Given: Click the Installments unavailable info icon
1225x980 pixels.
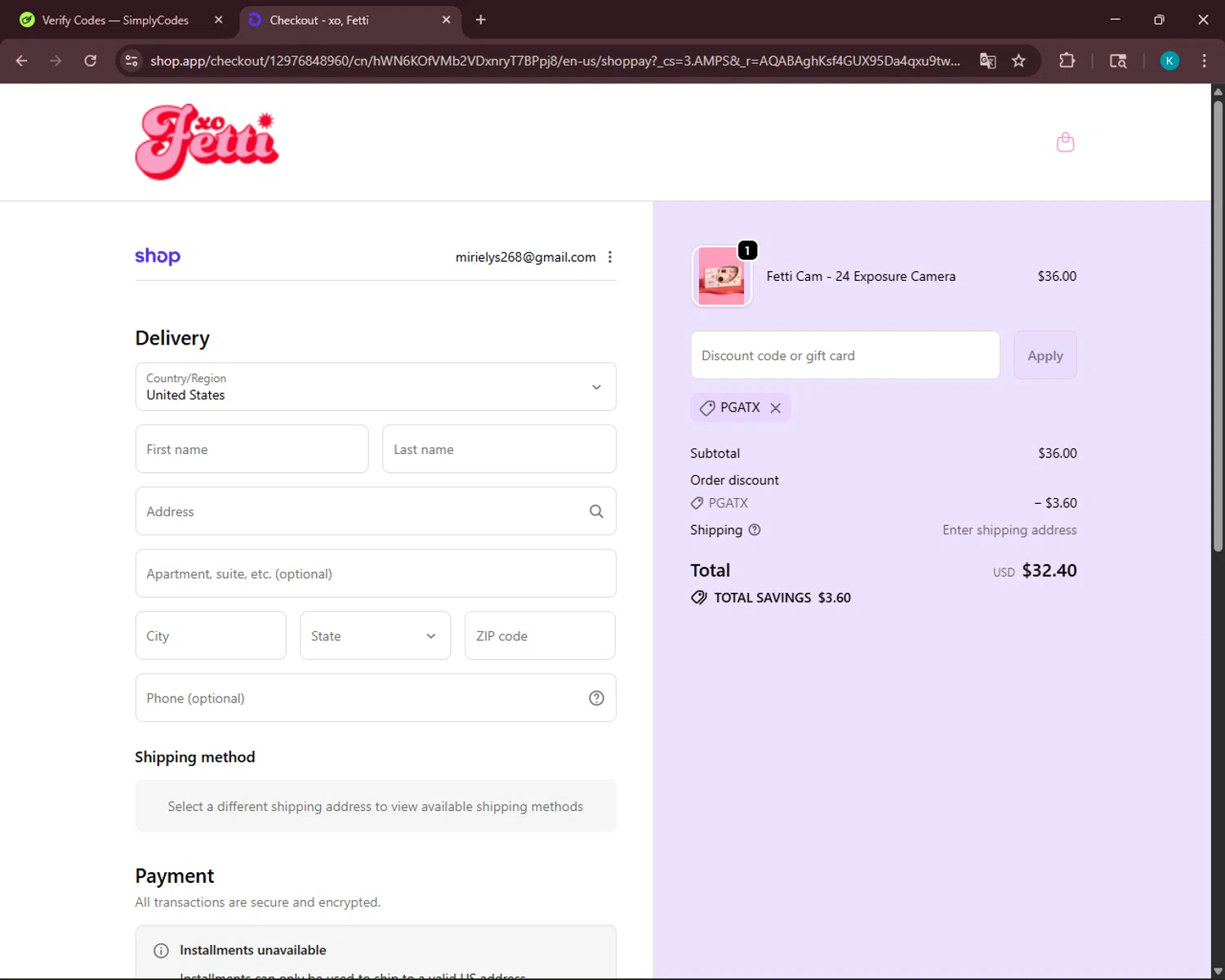Looking at the screenshot, I should (161, 951).
